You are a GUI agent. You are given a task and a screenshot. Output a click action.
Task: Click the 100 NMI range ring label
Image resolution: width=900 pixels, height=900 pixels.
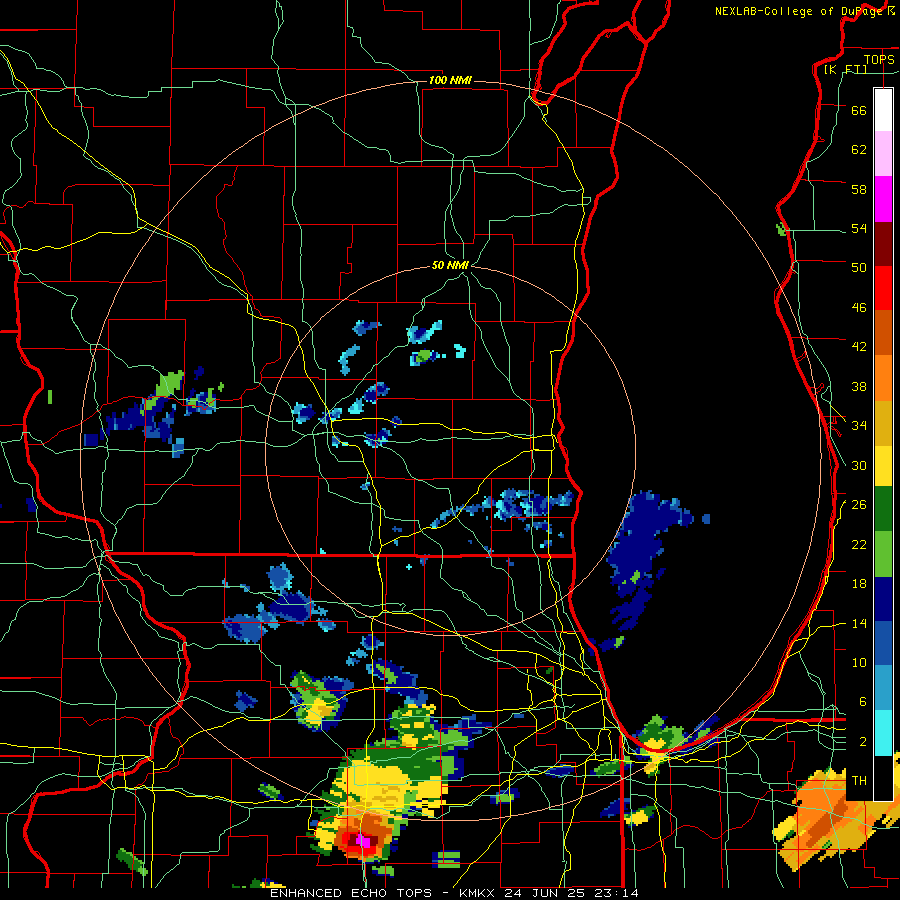point(450,80)
